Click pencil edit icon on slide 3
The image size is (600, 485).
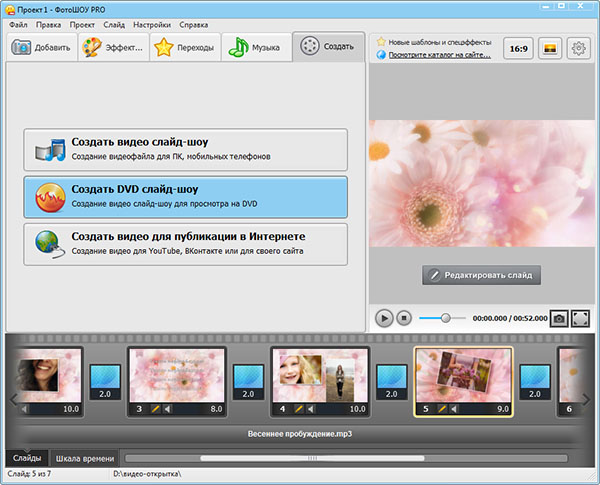pos(155,409)
